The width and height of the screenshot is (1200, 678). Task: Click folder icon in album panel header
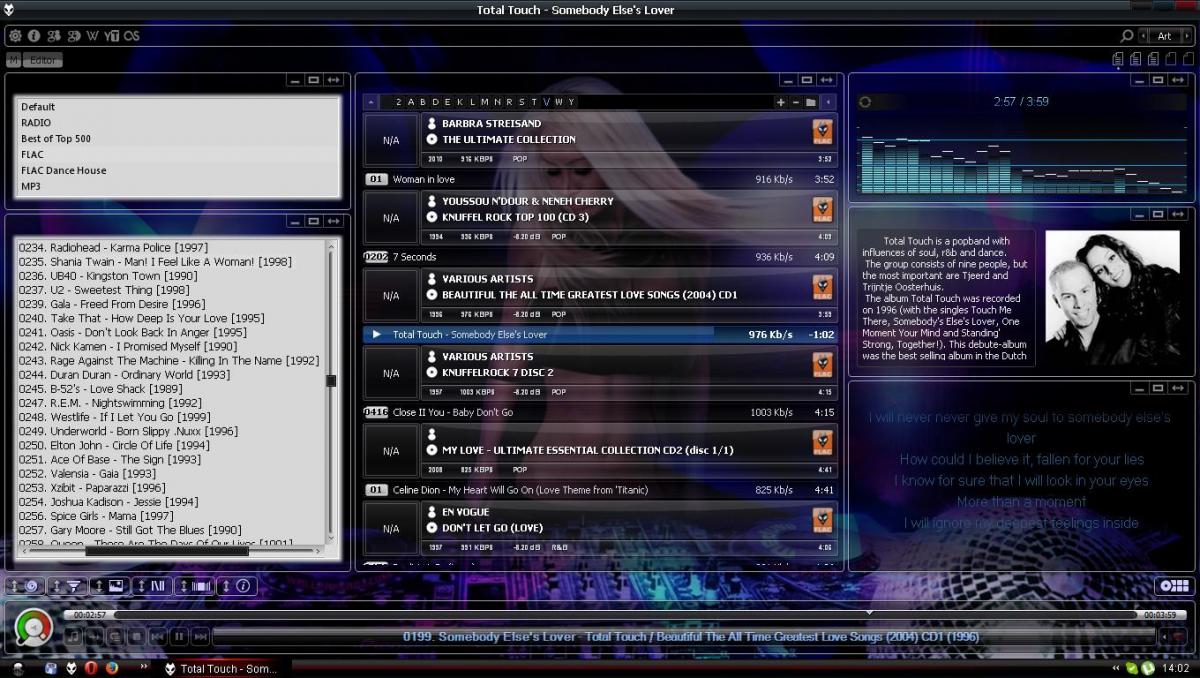pos(811,102)
